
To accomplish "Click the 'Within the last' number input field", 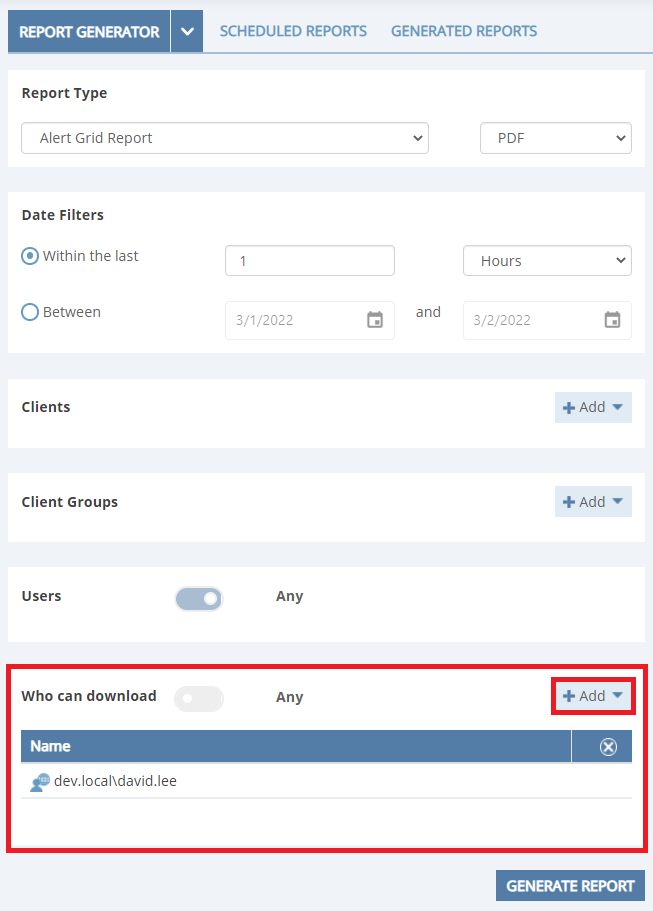I will pyautogui.click(x=310, y=261).
